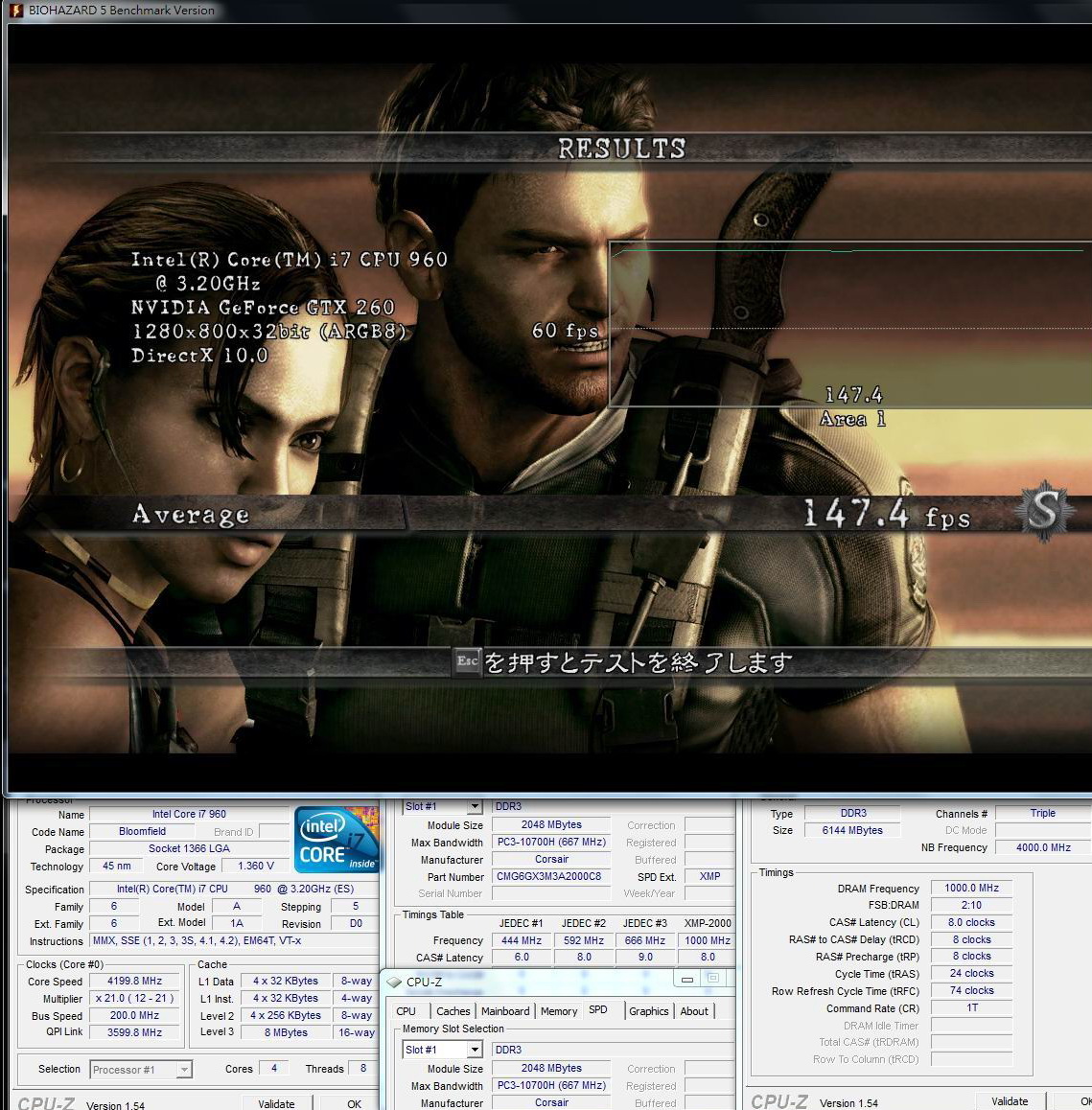Screen dimensions: 1092x1110
Task: Click the DRAM Frequency value field
Action: pos(971,889)
